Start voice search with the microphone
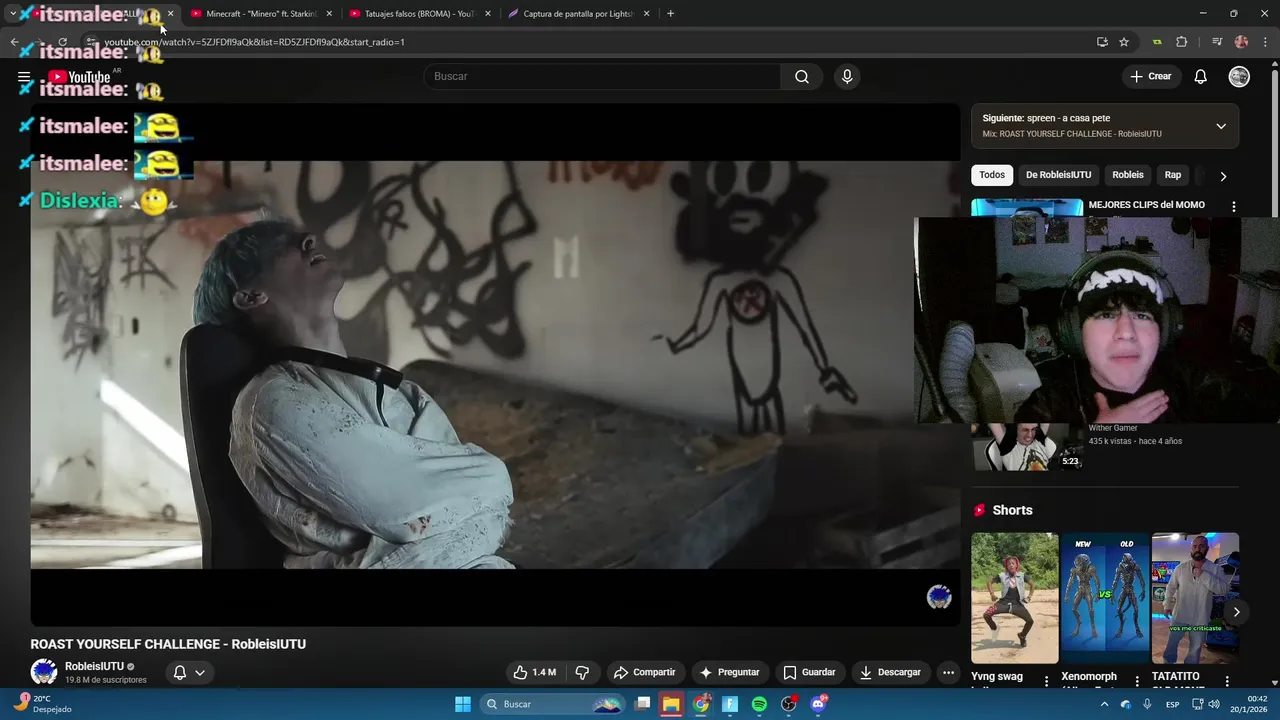Image resolution: width=1280 pixels, height=720 pixels. [847, 77]
